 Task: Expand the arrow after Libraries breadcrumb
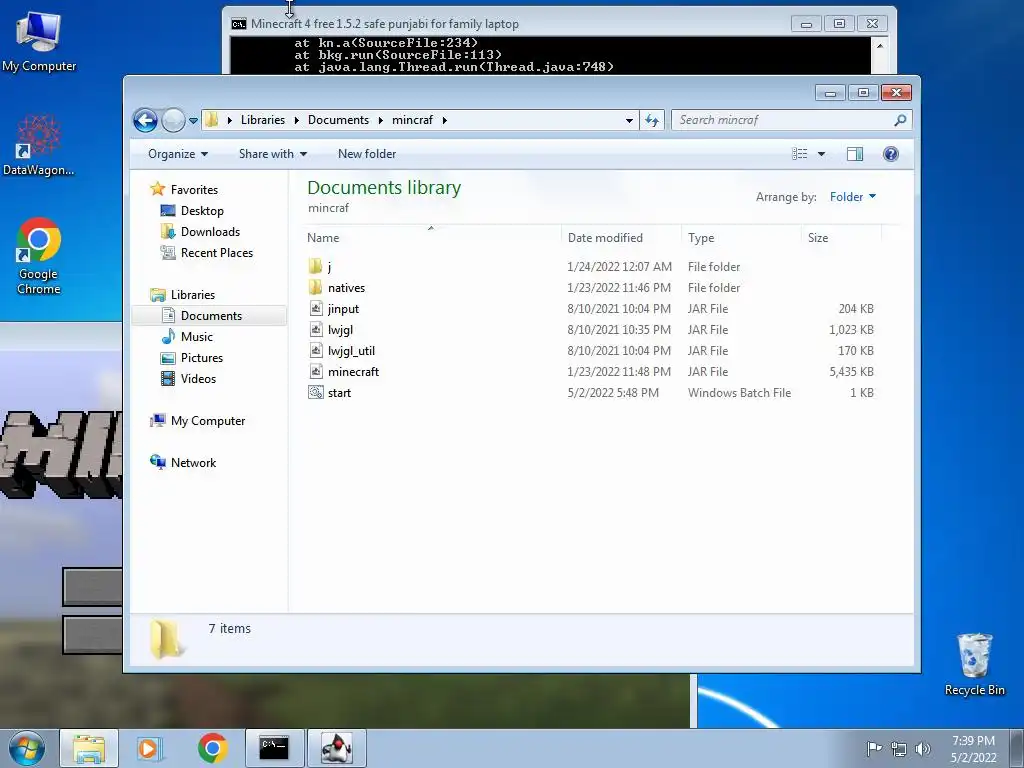coord(296,120)
